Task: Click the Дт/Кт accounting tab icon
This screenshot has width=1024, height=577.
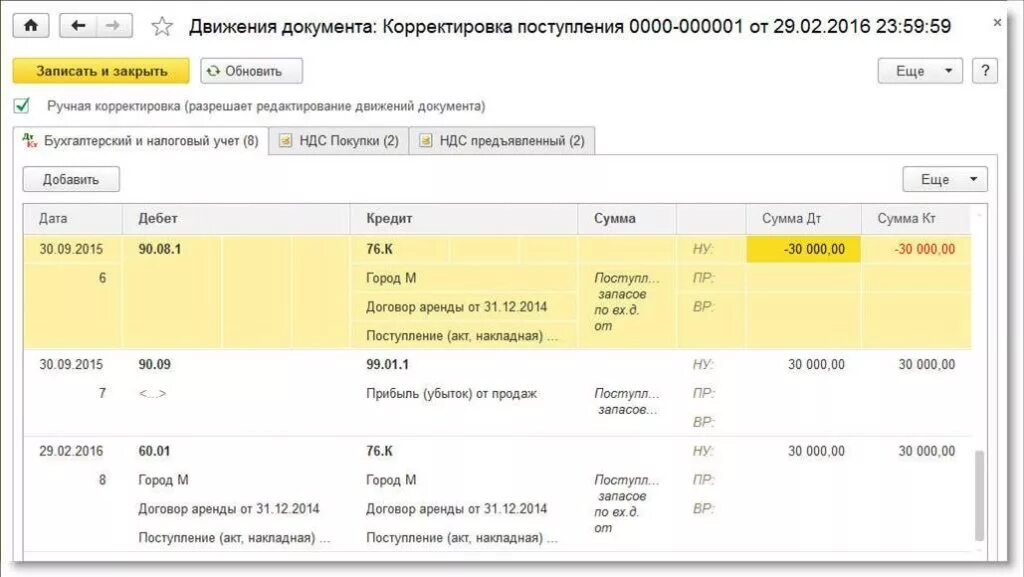Action: (x=30, y=140)
